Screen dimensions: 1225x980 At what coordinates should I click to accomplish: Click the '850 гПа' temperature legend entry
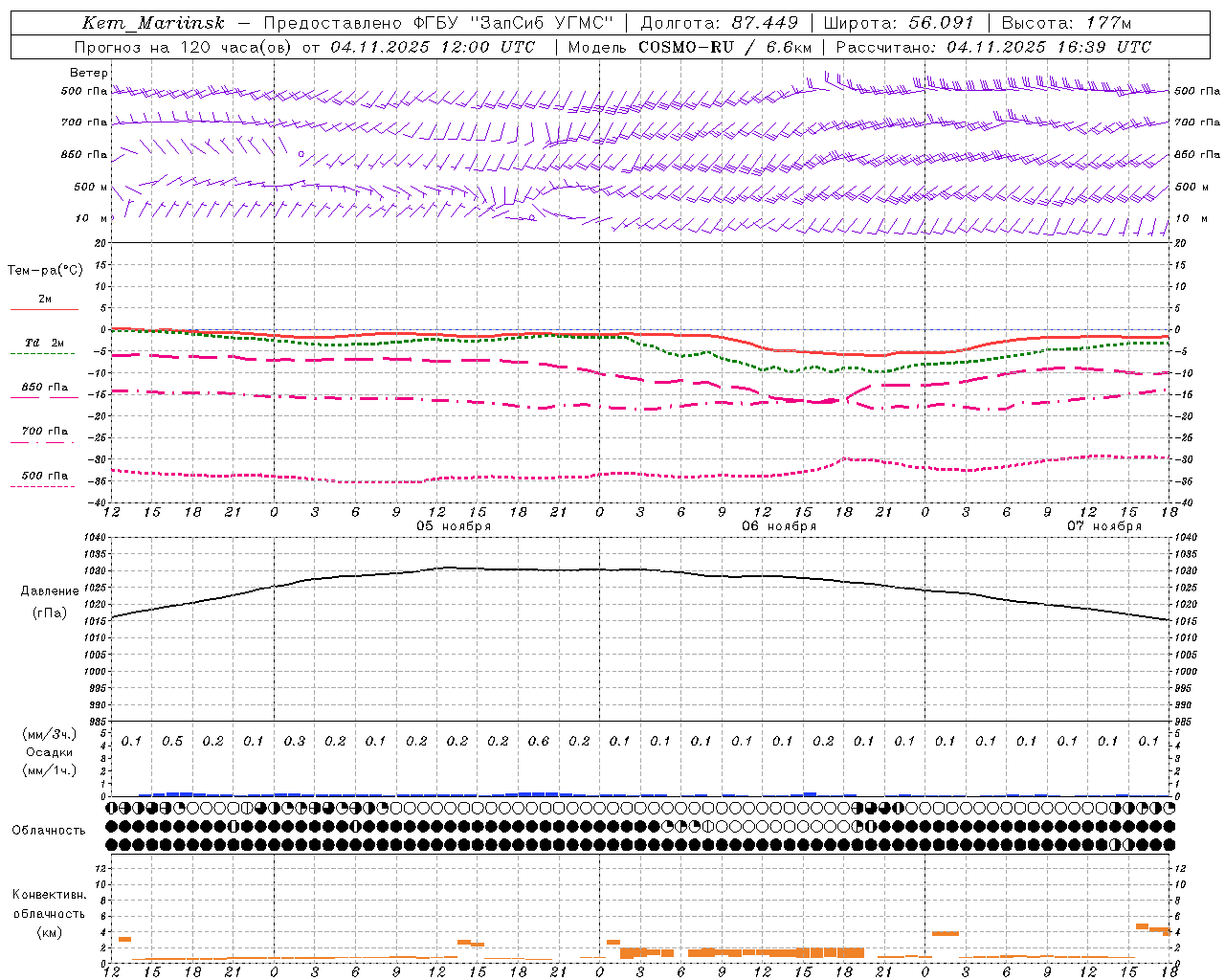click(45, 388)
